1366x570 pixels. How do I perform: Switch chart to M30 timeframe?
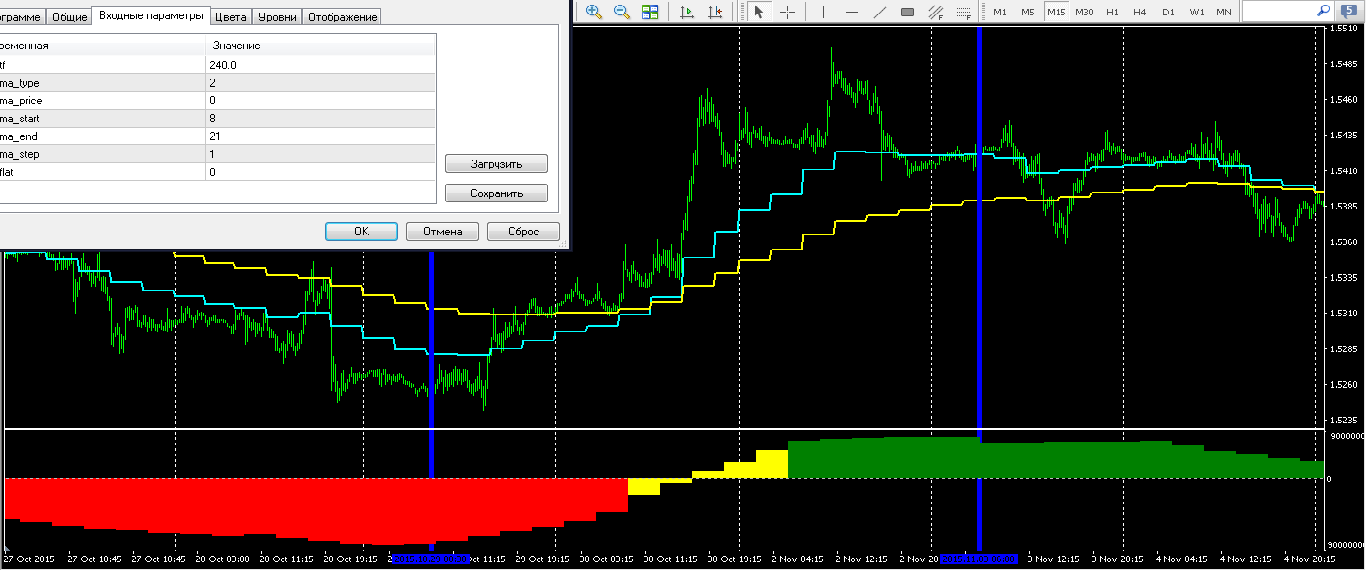(1084, 12)
